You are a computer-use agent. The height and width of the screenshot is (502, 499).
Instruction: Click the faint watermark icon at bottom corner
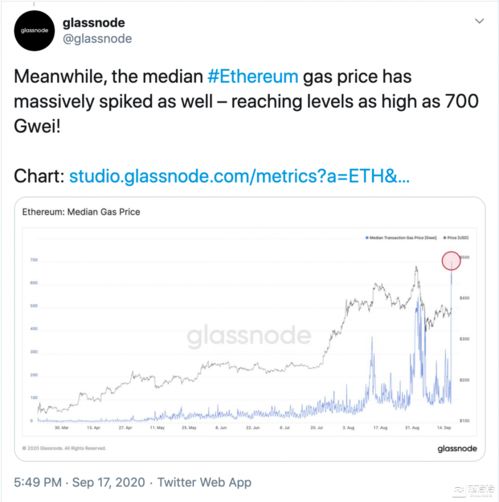[x=475, y=491]
